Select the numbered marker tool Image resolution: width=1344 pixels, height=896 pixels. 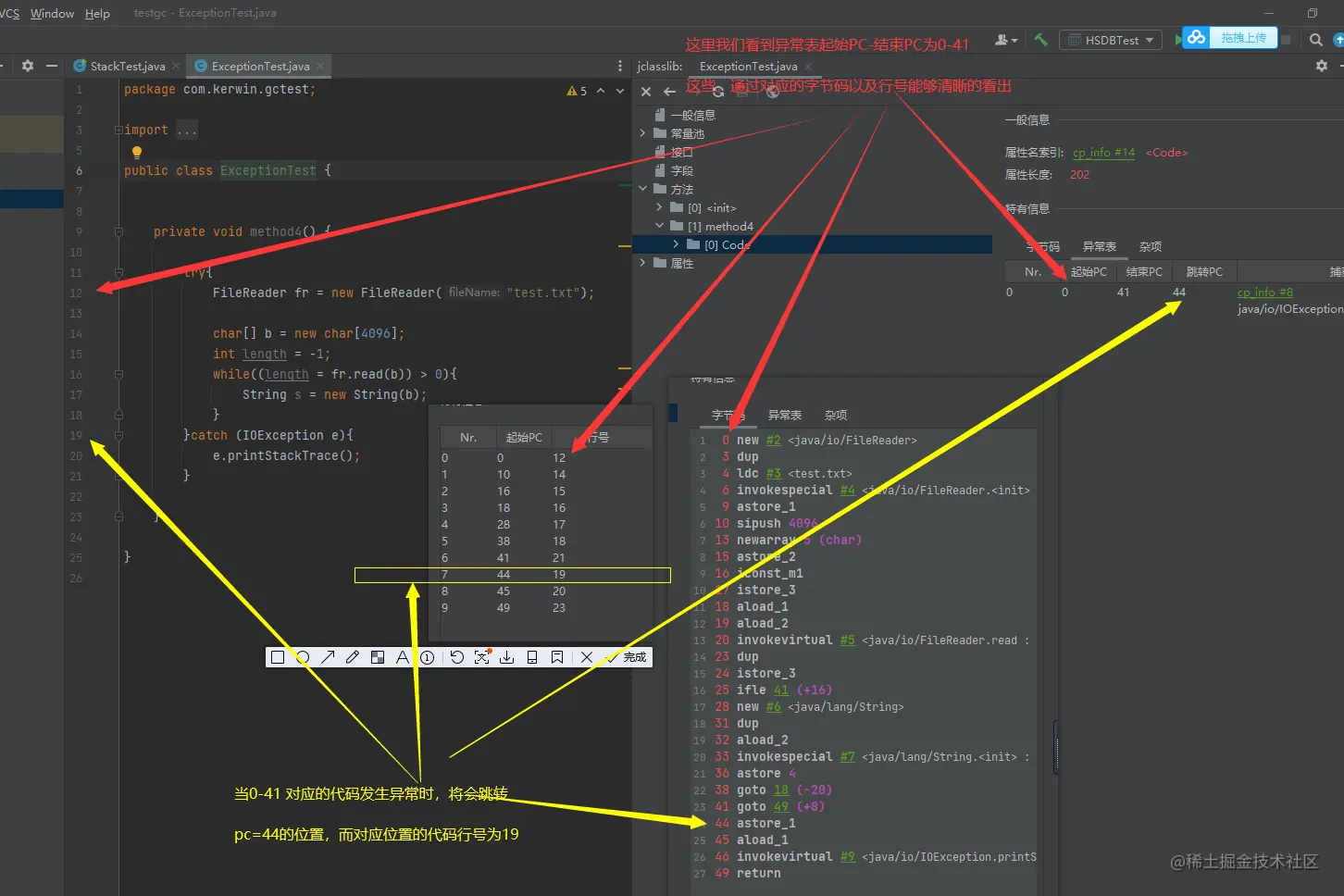[428, 657]
